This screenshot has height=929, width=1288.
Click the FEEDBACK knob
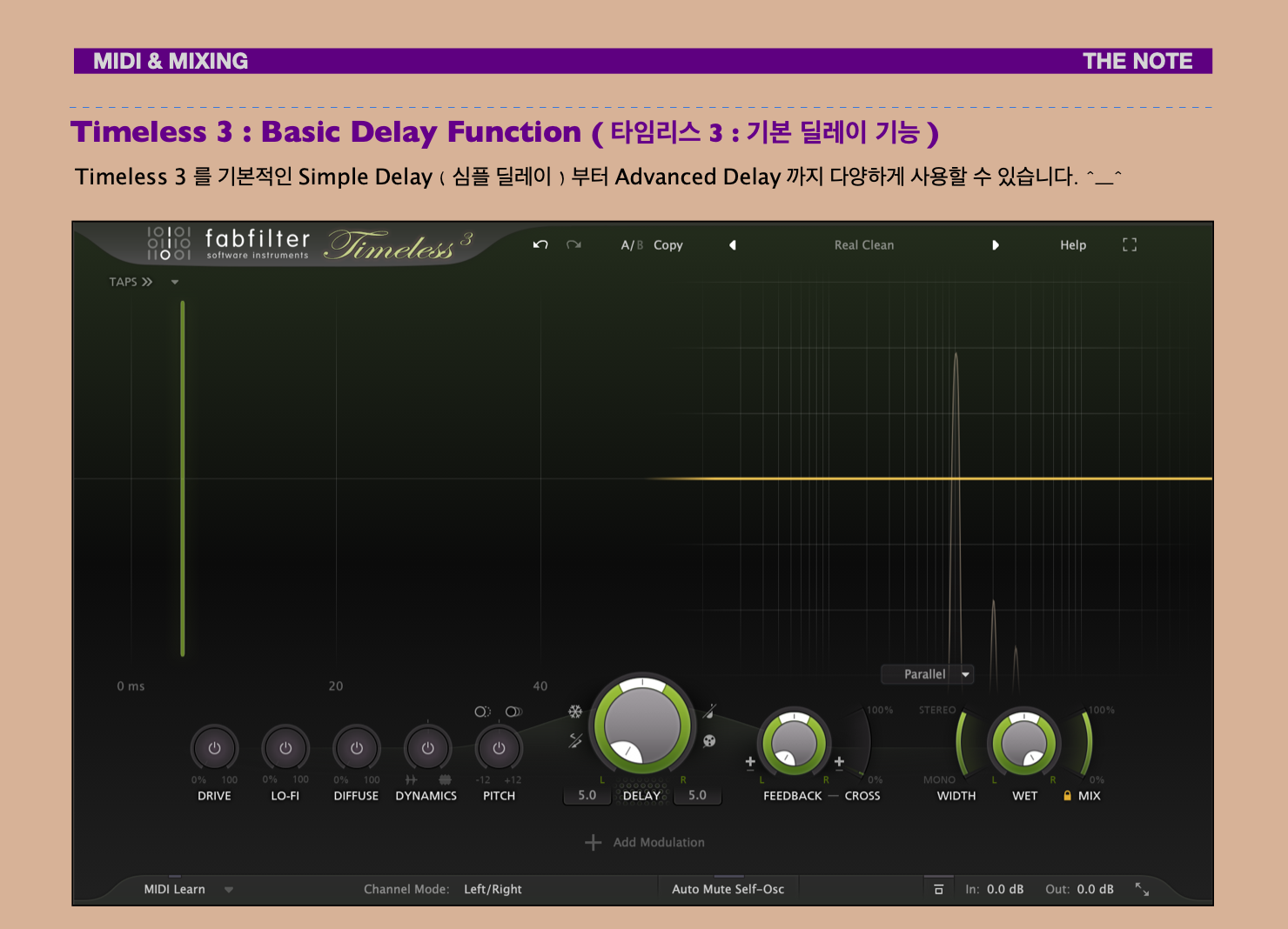coord(795,743)
